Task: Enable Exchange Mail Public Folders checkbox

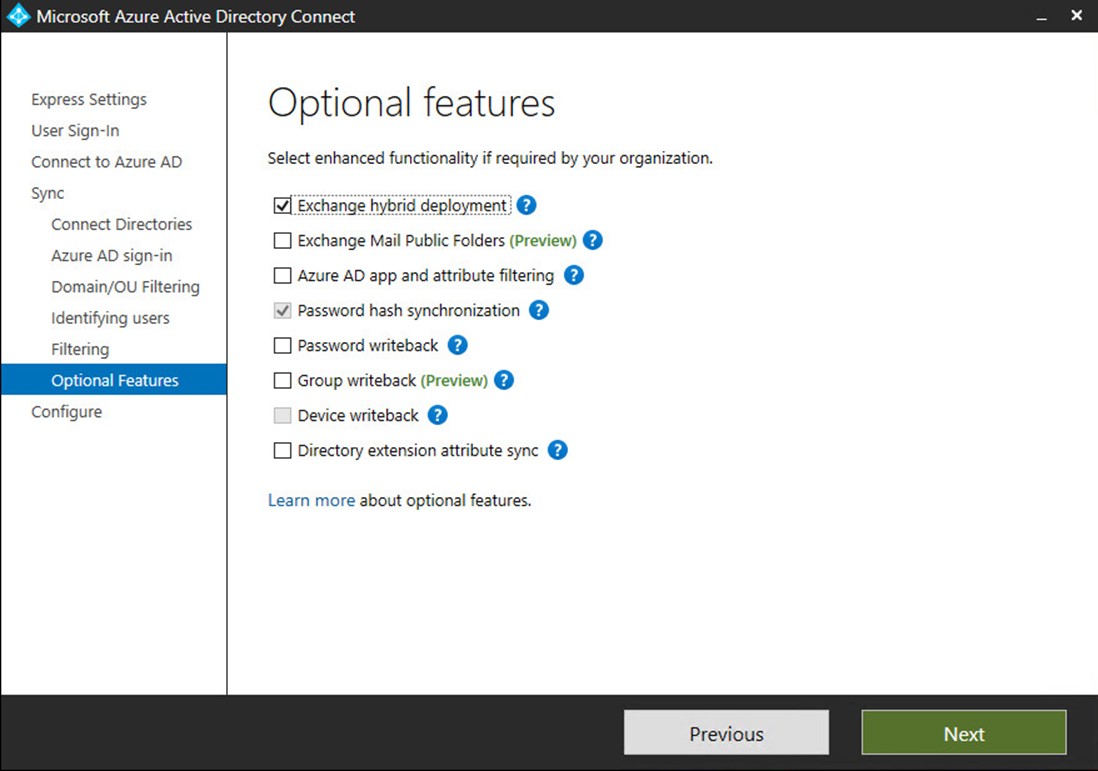Action: tap(282, 240)
